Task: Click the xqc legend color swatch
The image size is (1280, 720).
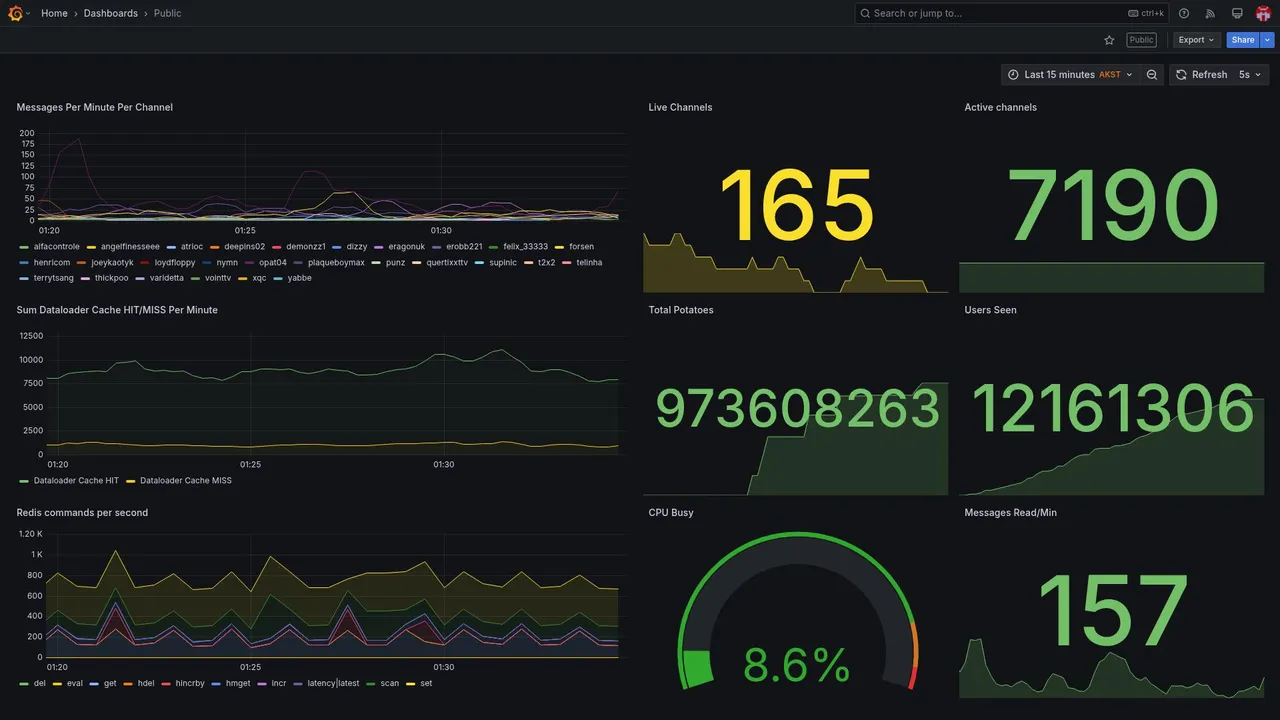Action: [243, 278]
